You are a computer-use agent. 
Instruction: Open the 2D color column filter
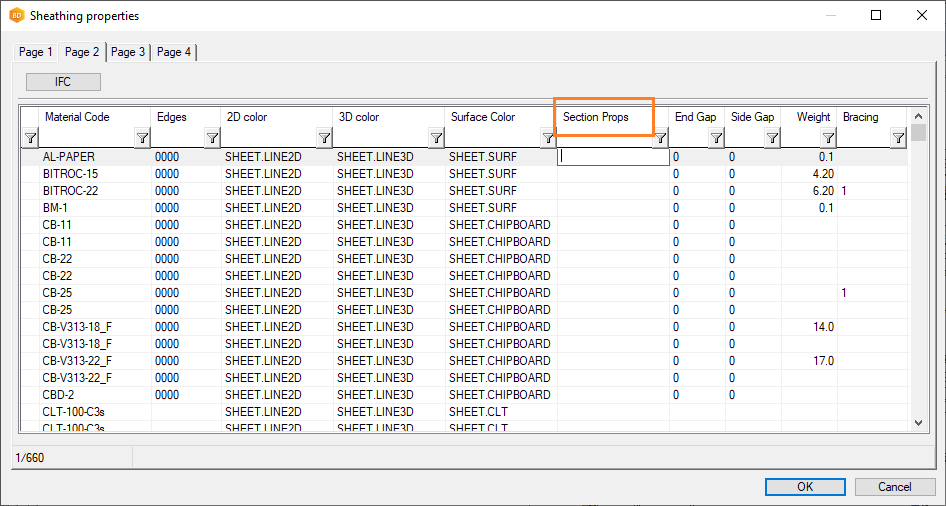(324, 138)
